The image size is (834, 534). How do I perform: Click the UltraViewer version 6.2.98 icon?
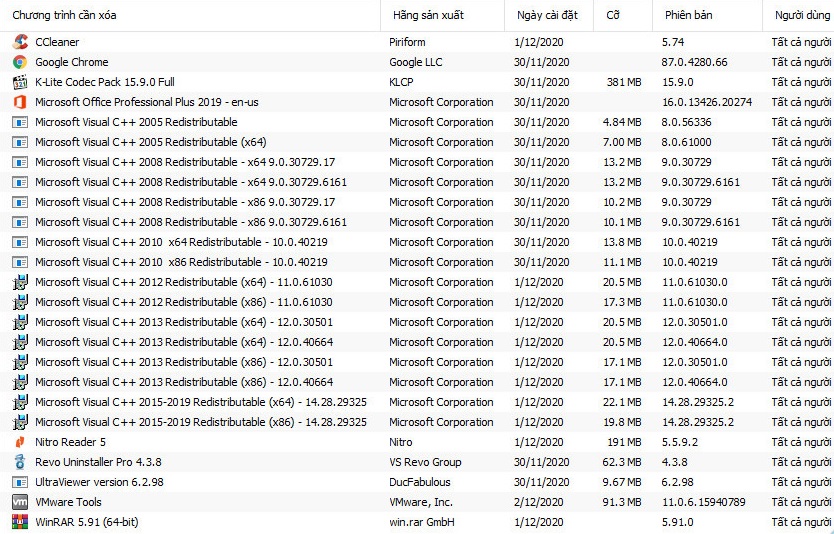tap(20, 482)
